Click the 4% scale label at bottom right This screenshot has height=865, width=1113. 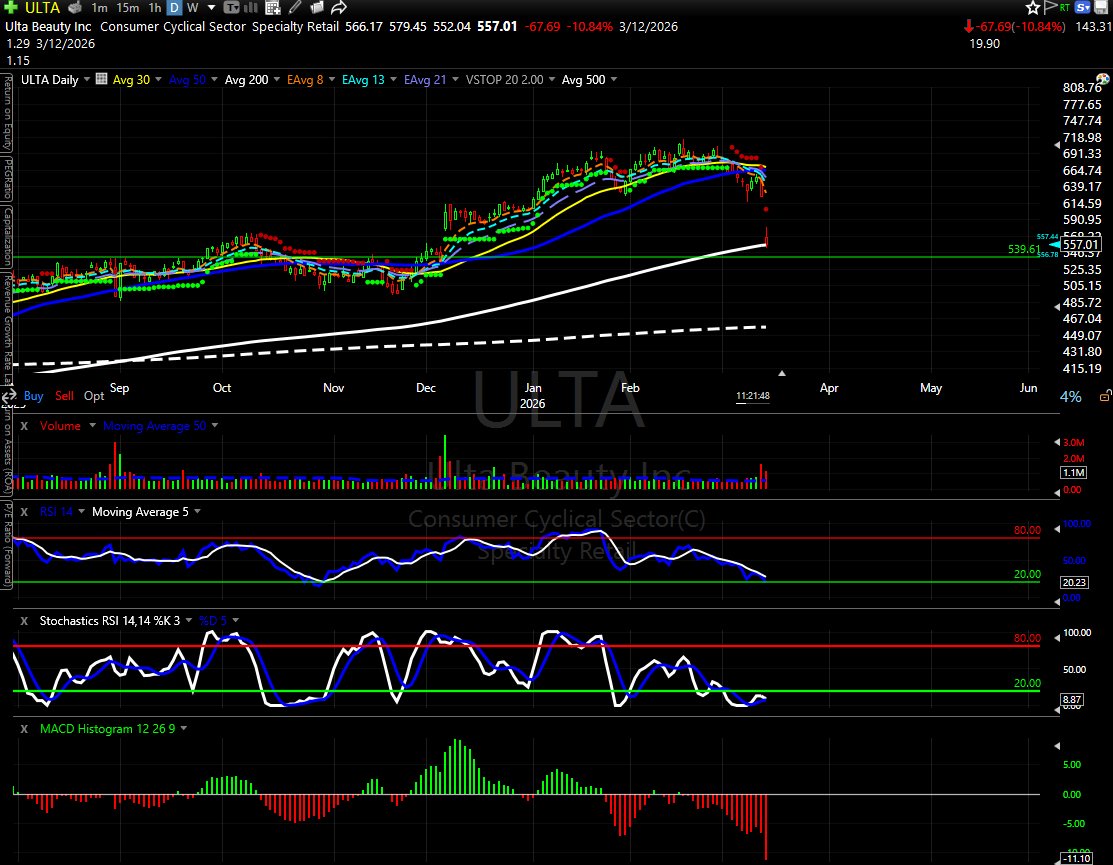pyautogui.click(x=1070, y=397)
